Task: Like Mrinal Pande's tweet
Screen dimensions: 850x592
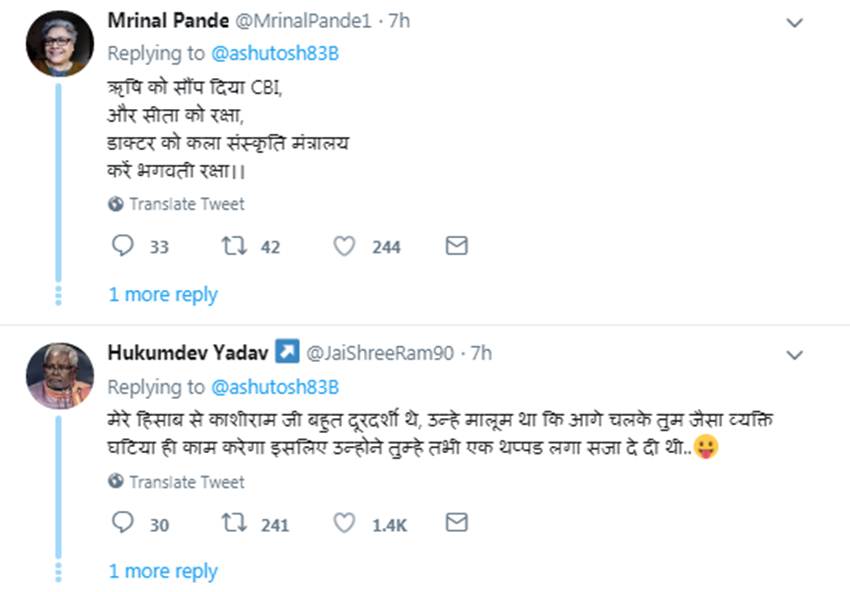Action: tap(345, 246)
